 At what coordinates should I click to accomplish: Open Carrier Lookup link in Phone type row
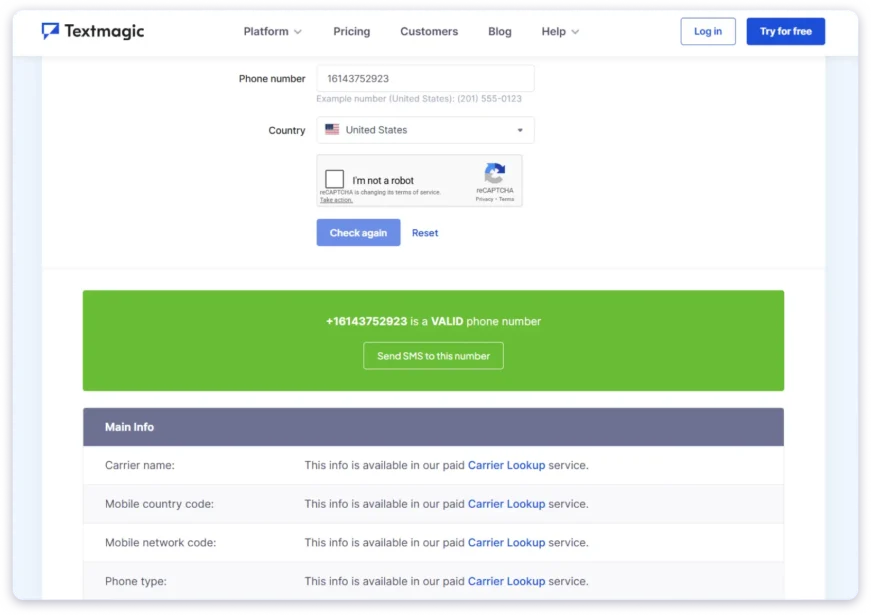[506, 581]
